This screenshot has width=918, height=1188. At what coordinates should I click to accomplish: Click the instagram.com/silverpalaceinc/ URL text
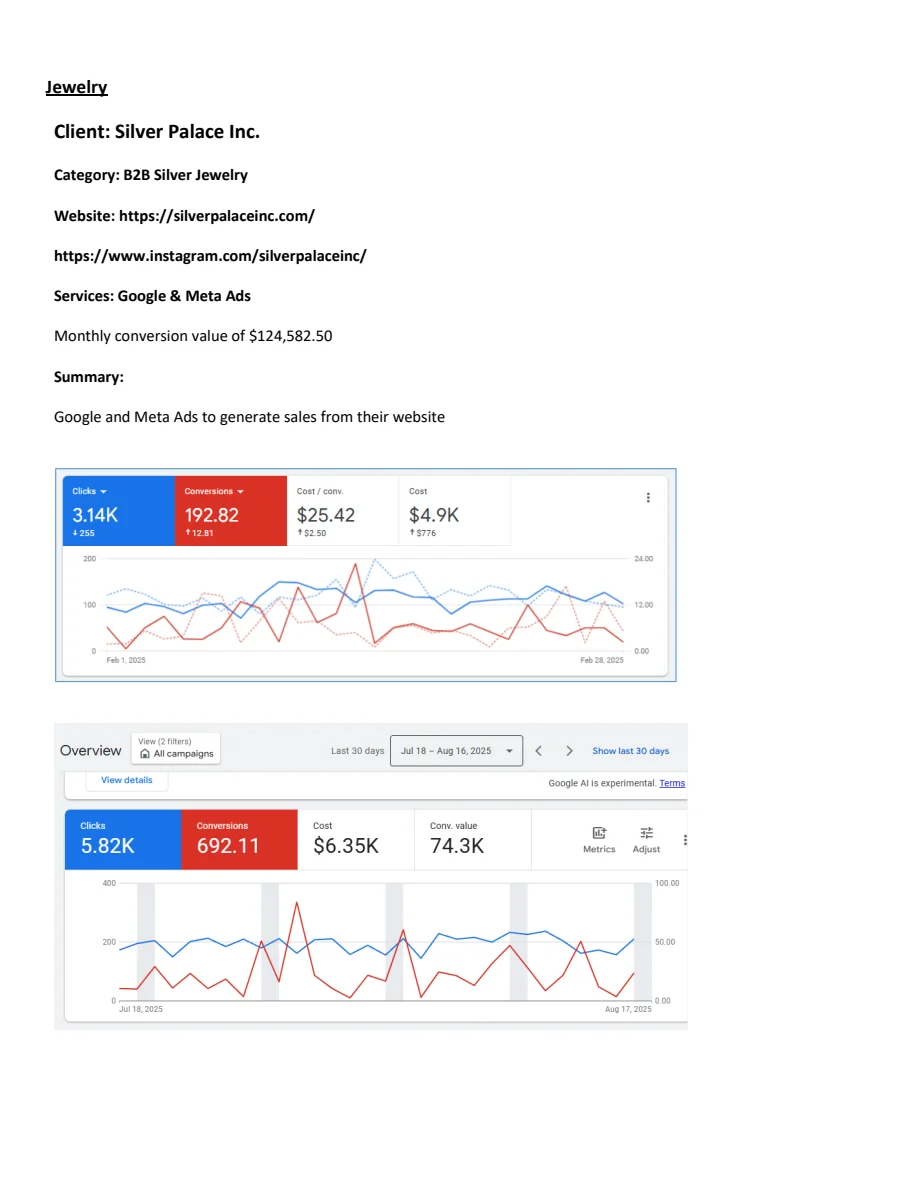[x=210, y=256]
